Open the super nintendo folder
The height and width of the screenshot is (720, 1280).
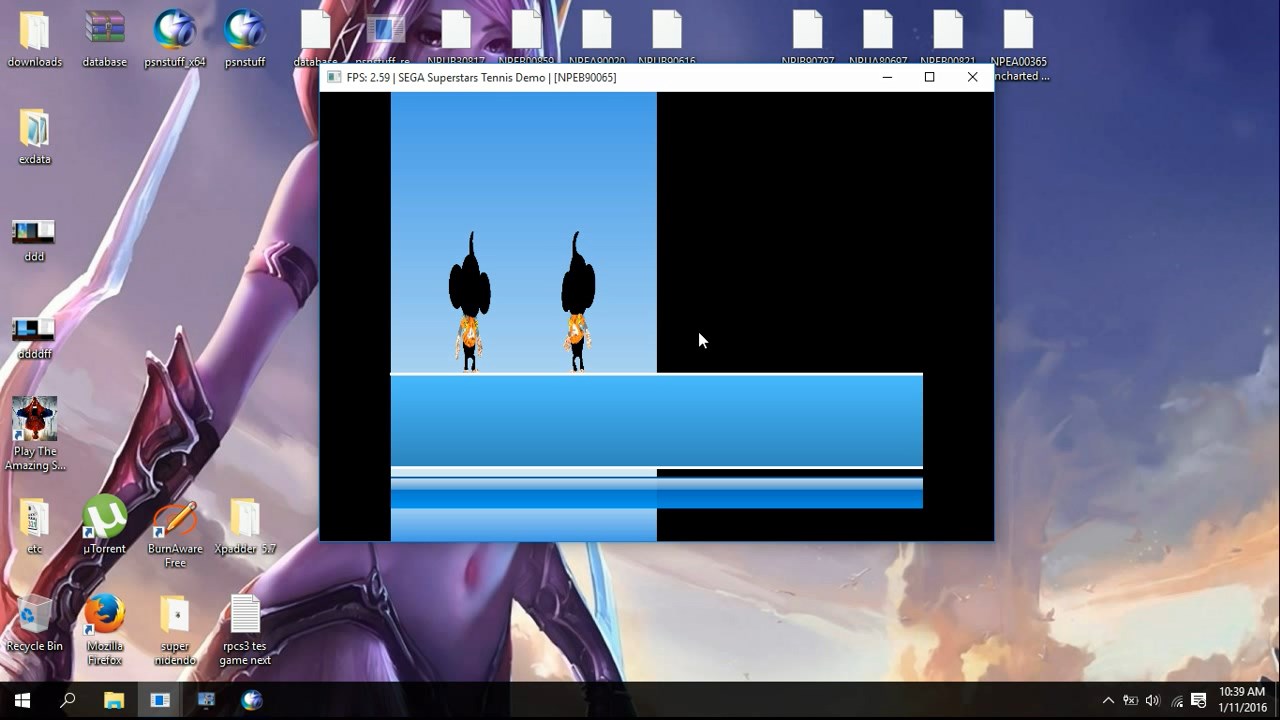coord(174,615)
